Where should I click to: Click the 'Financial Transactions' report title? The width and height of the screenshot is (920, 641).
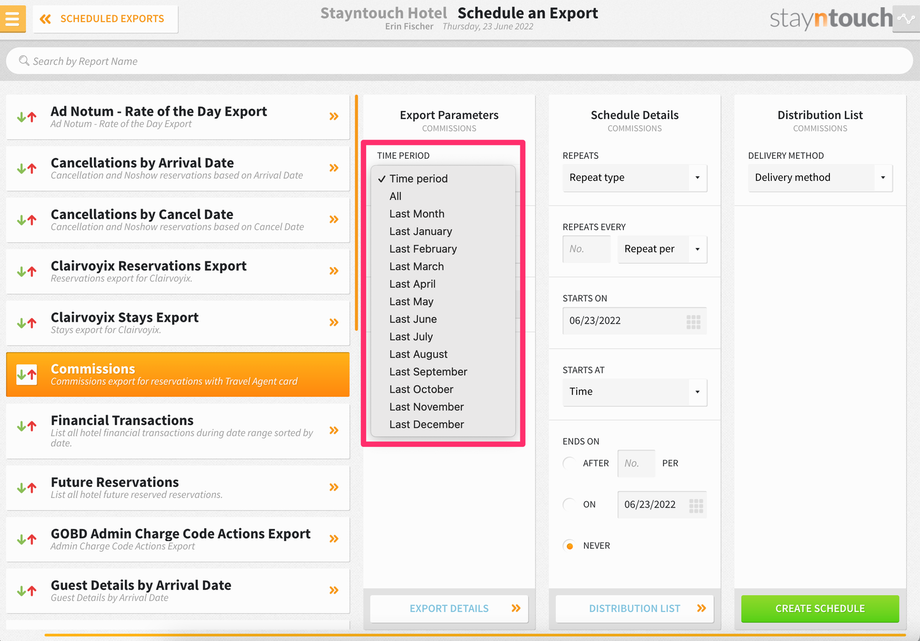coord(122,420)
